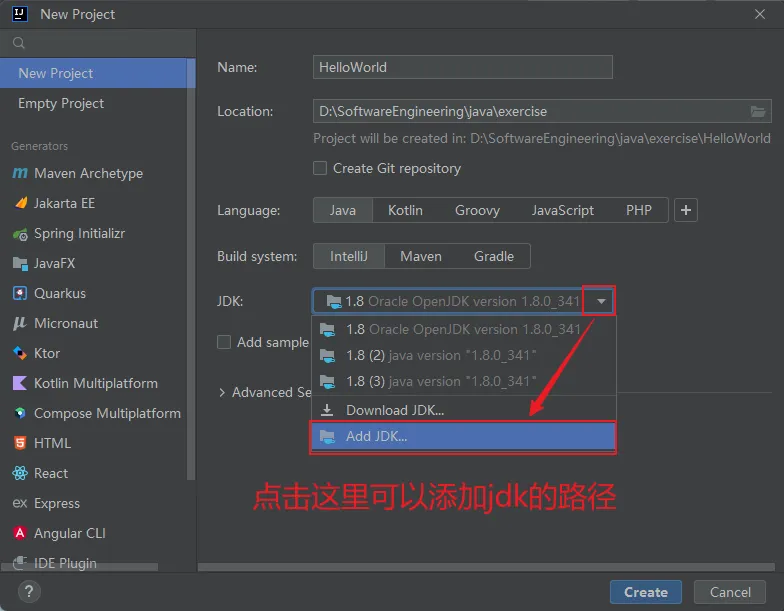Select JavaScript as the language
This screenshot has height=611, width=784.
point(562,210)
